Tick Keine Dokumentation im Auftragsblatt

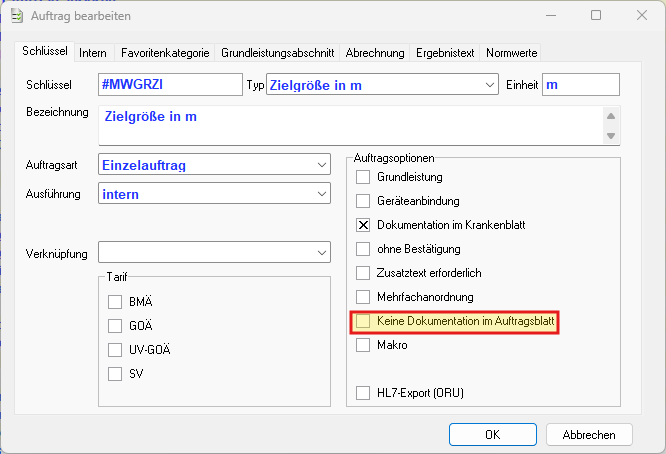(x=364, y=321)
